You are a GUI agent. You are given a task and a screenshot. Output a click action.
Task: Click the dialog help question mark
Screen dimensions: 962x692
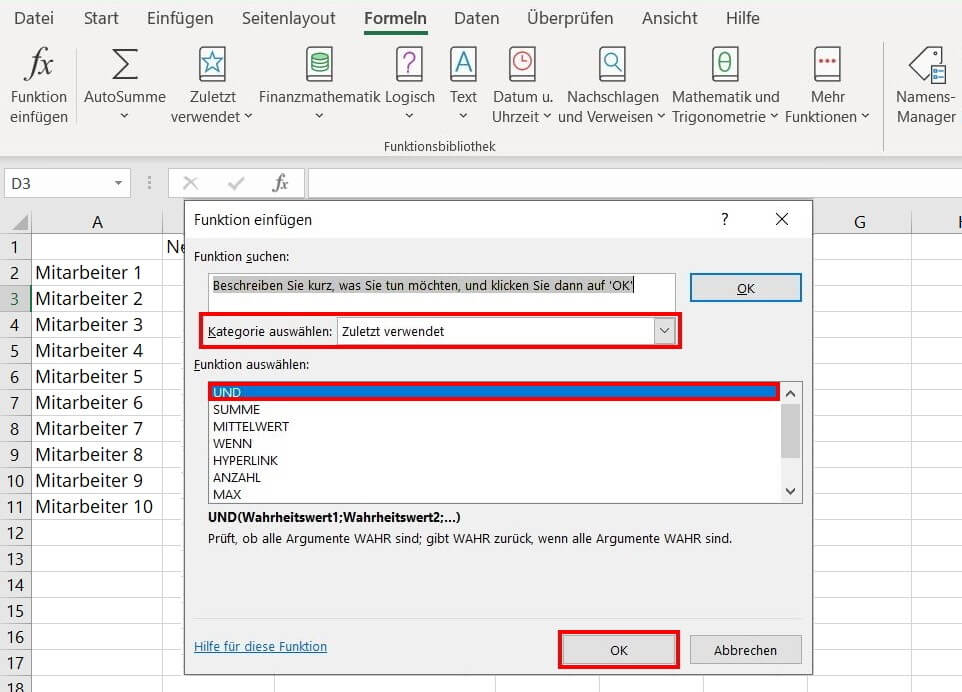click(725, 219)
